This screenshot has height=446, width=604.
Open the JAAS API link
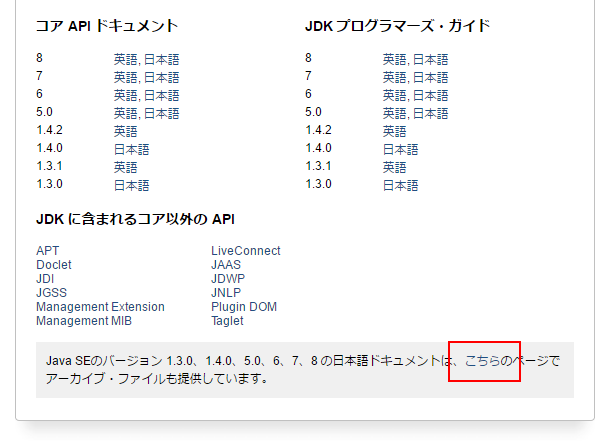click(x=226, y=265)
